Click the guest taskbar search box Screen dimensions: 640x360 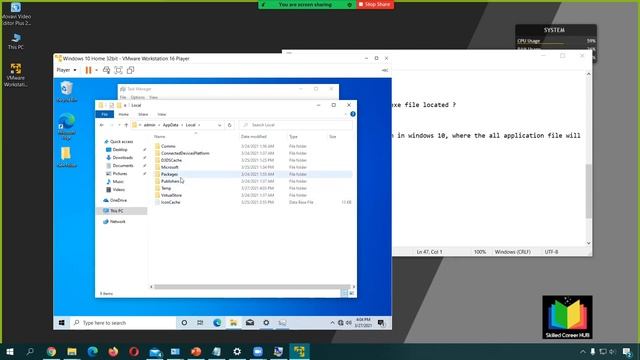click(123, 322)
